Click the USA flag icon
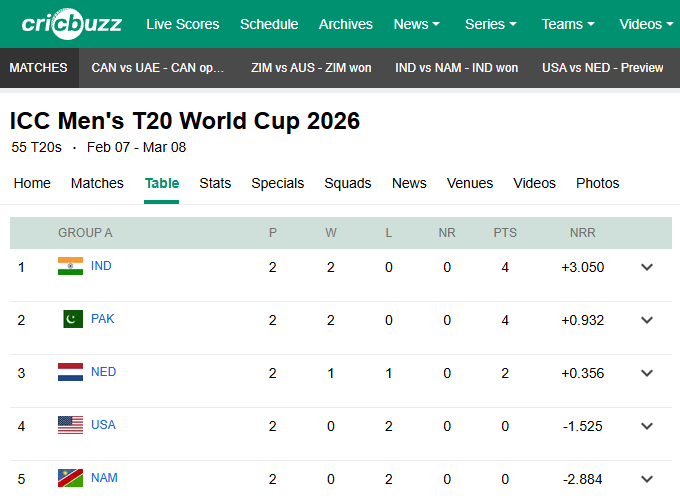 pos(70,425)
